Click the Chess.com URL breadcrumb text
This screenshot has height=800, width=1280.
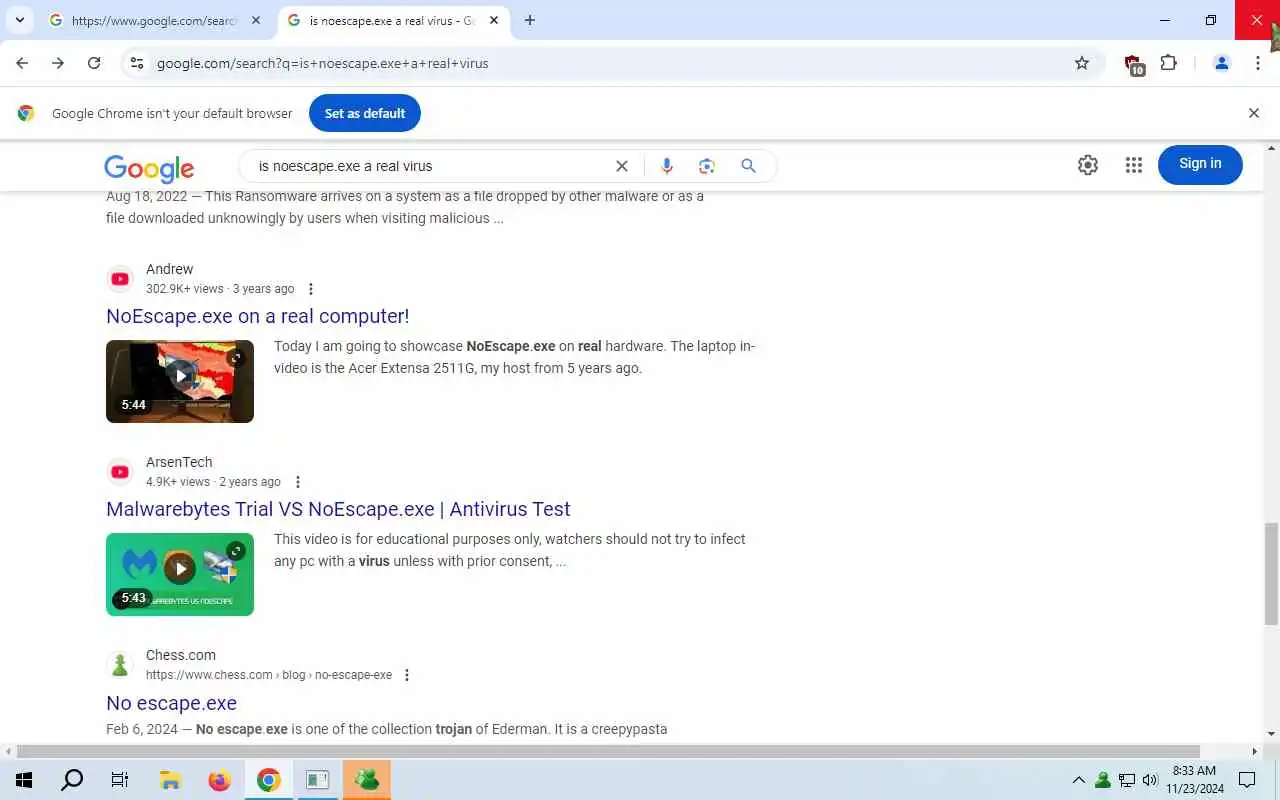pos(269,675)
